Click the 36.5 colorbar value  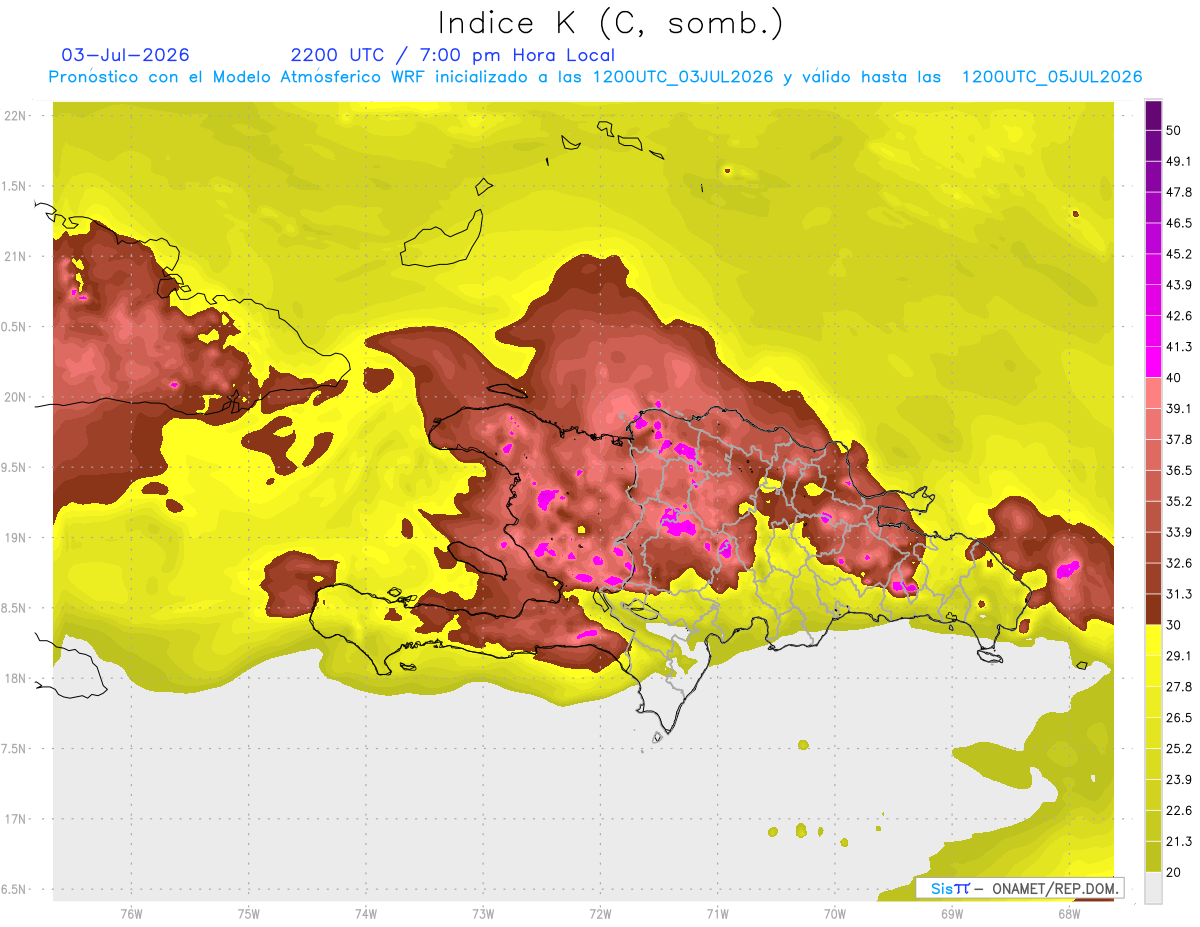(x=1179, y=470)
